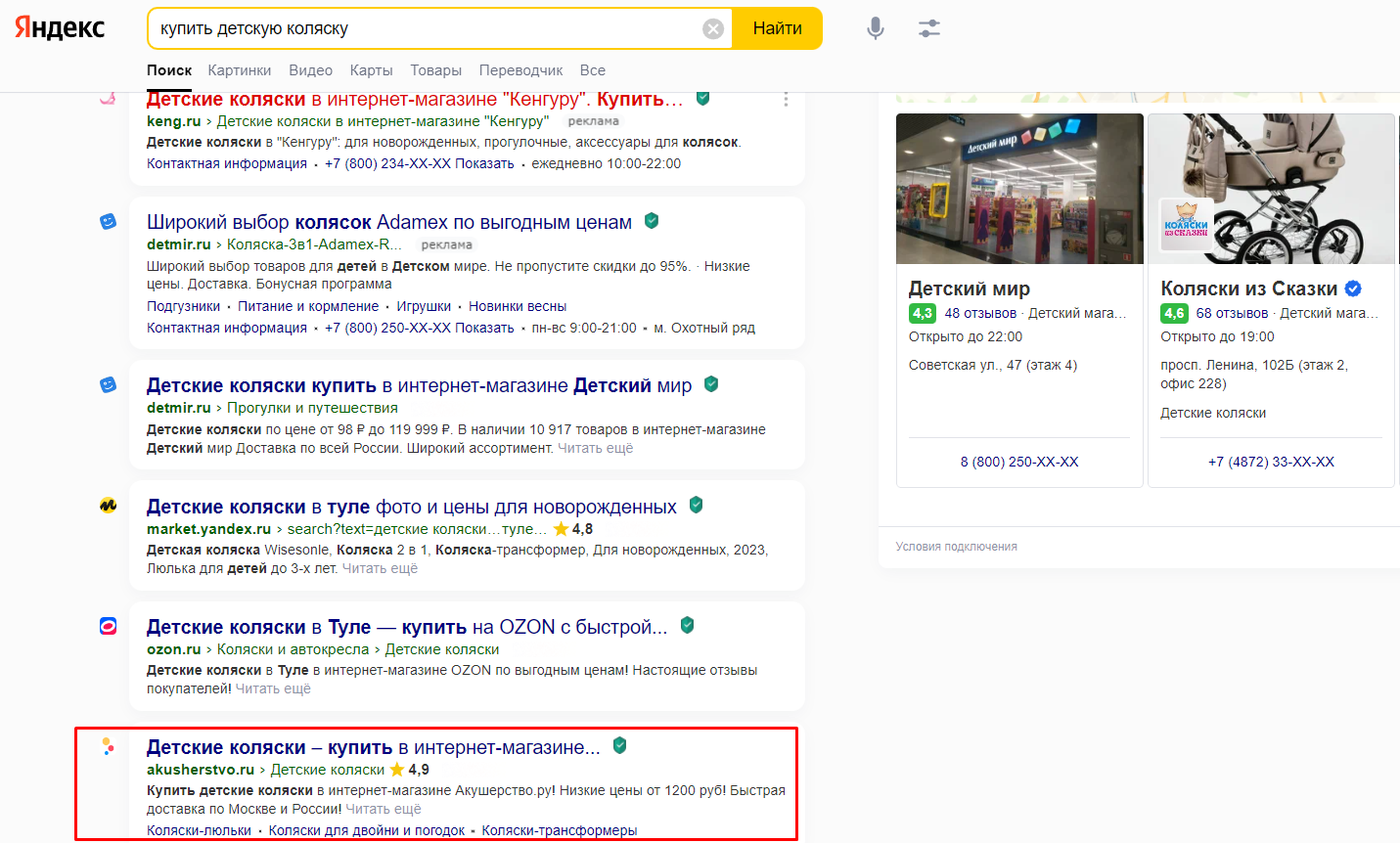
Task: Go to the Товары tab
Action: (436, 70)
